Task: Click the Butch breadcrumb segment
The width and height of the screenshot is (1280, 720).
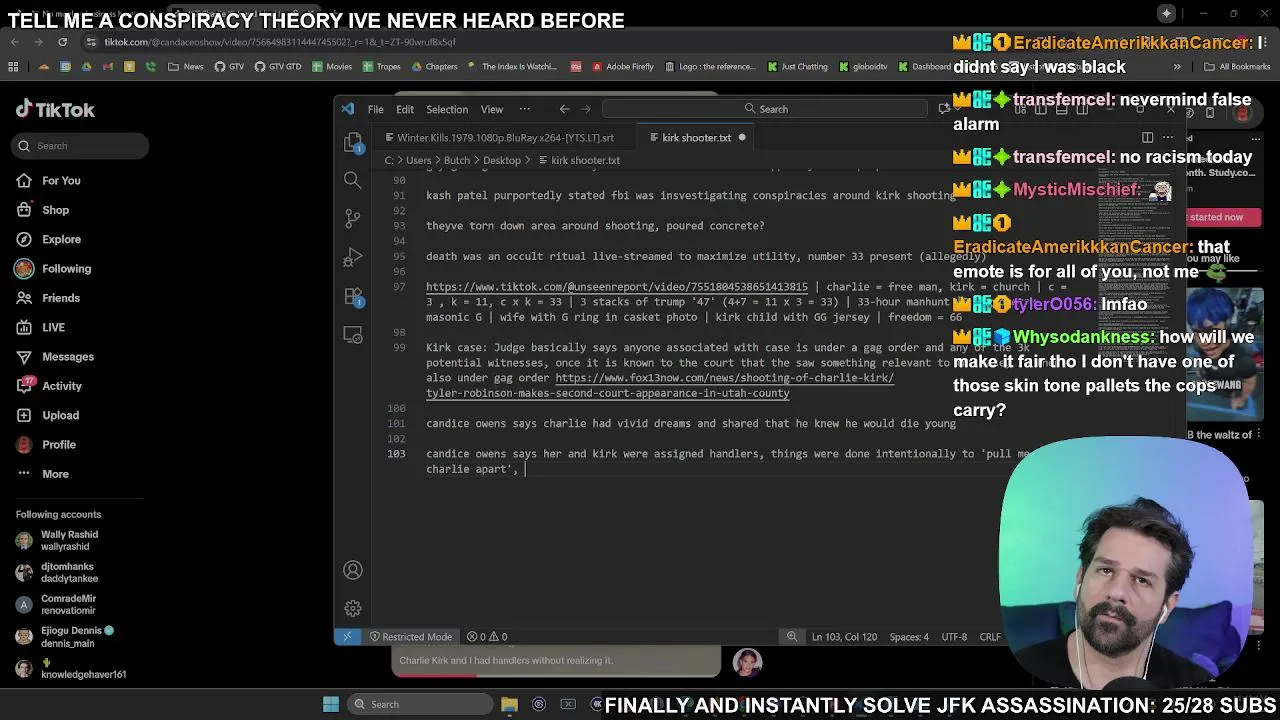Action: click(457, 160)
